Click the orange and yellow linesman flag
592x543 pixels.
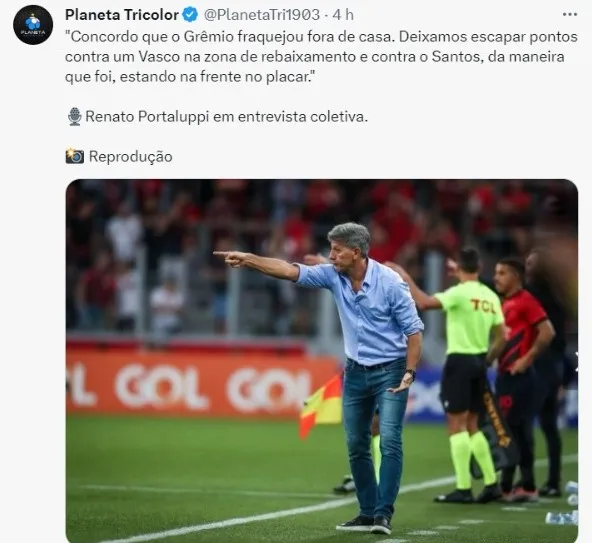[321, 406]
